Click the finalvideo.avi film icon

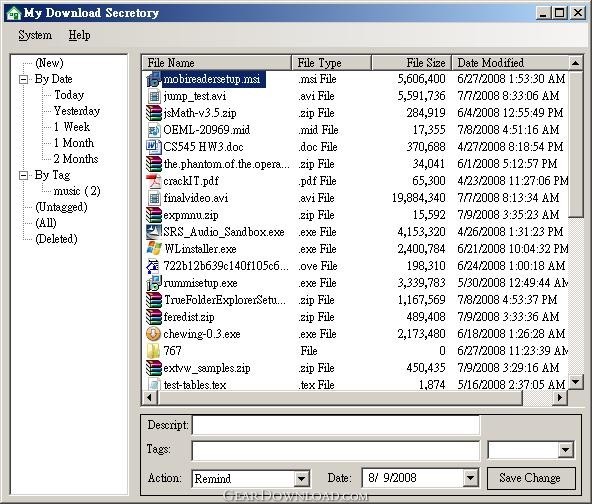(x=154, y=198)
